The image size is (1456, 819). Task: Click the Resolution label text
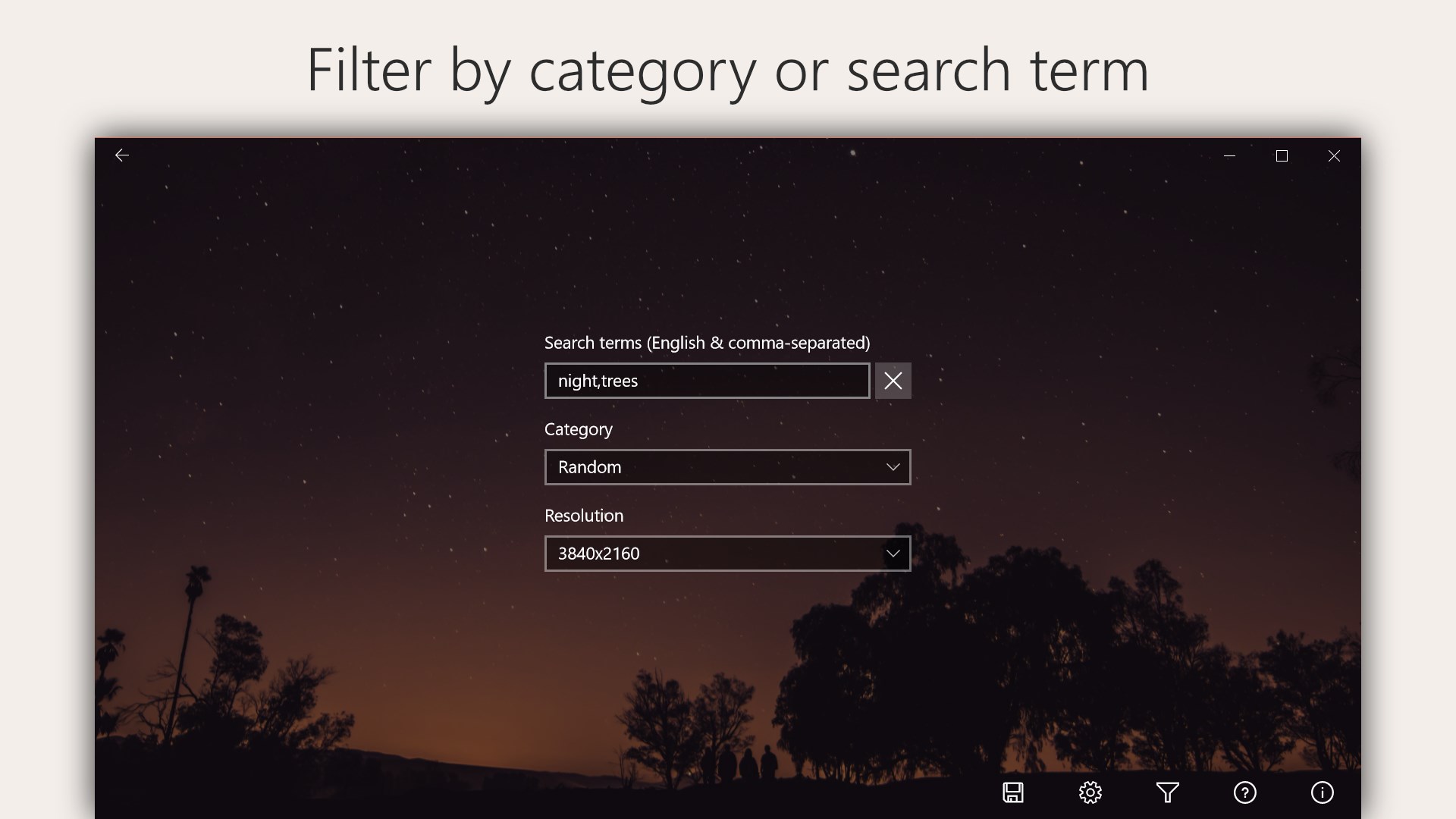click(x=584, y=516)
